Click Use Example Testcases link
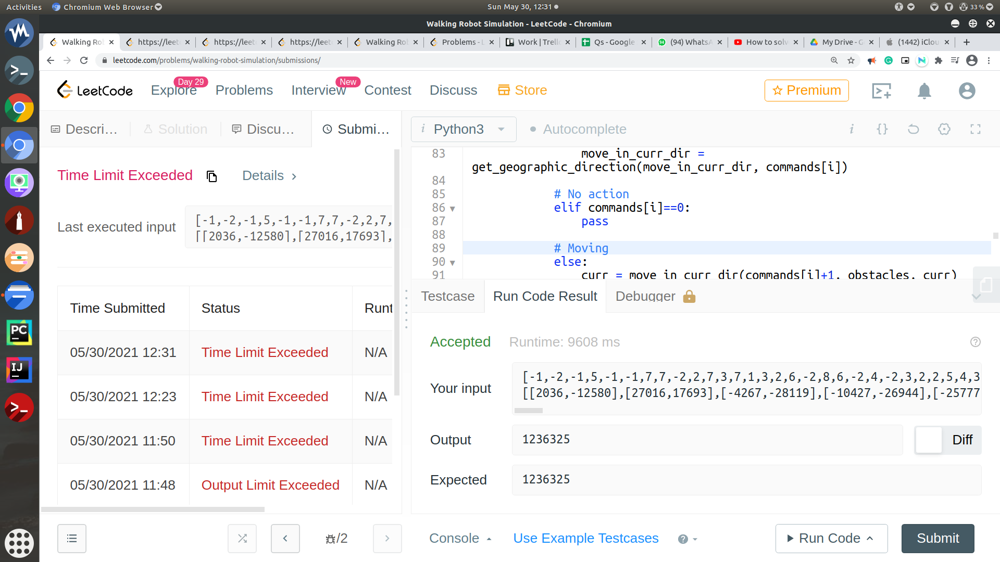 pos(585,538)
